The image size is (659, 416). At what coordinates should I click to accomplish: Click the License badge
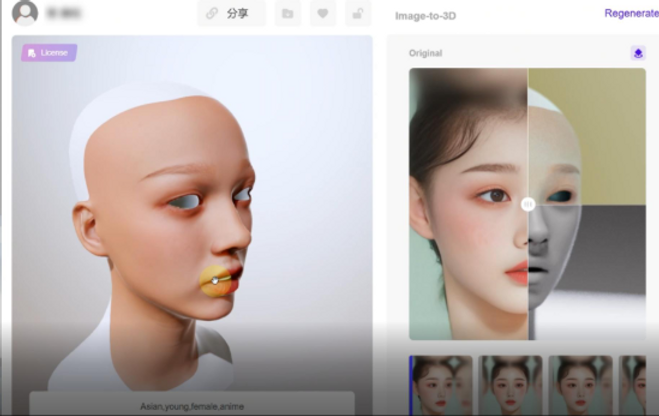[x=49, y=53]
